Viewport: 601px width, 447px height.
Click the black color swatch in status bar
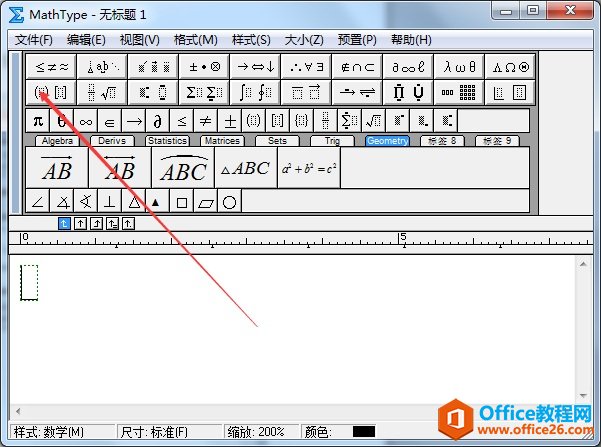click(x=364, y=431)
